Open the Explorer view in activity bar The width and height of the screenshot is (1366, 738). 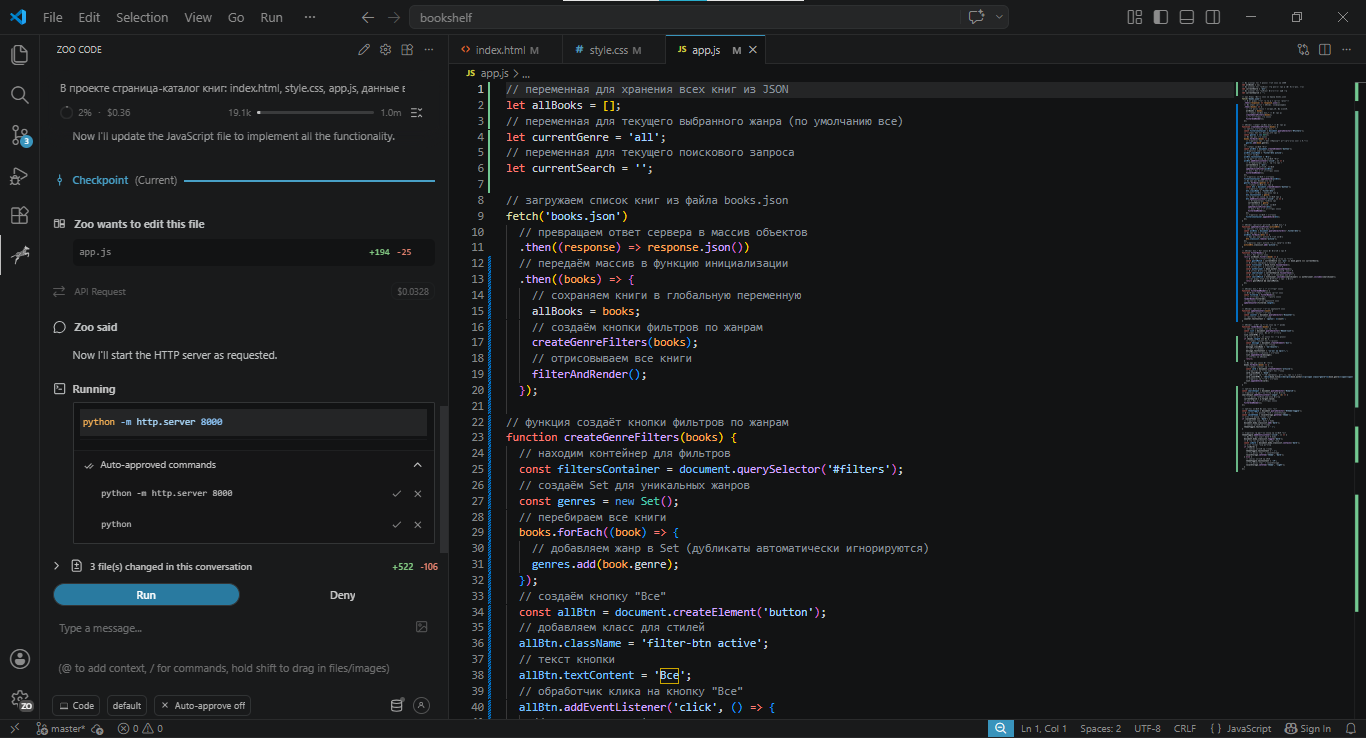(x=19, y=54)
